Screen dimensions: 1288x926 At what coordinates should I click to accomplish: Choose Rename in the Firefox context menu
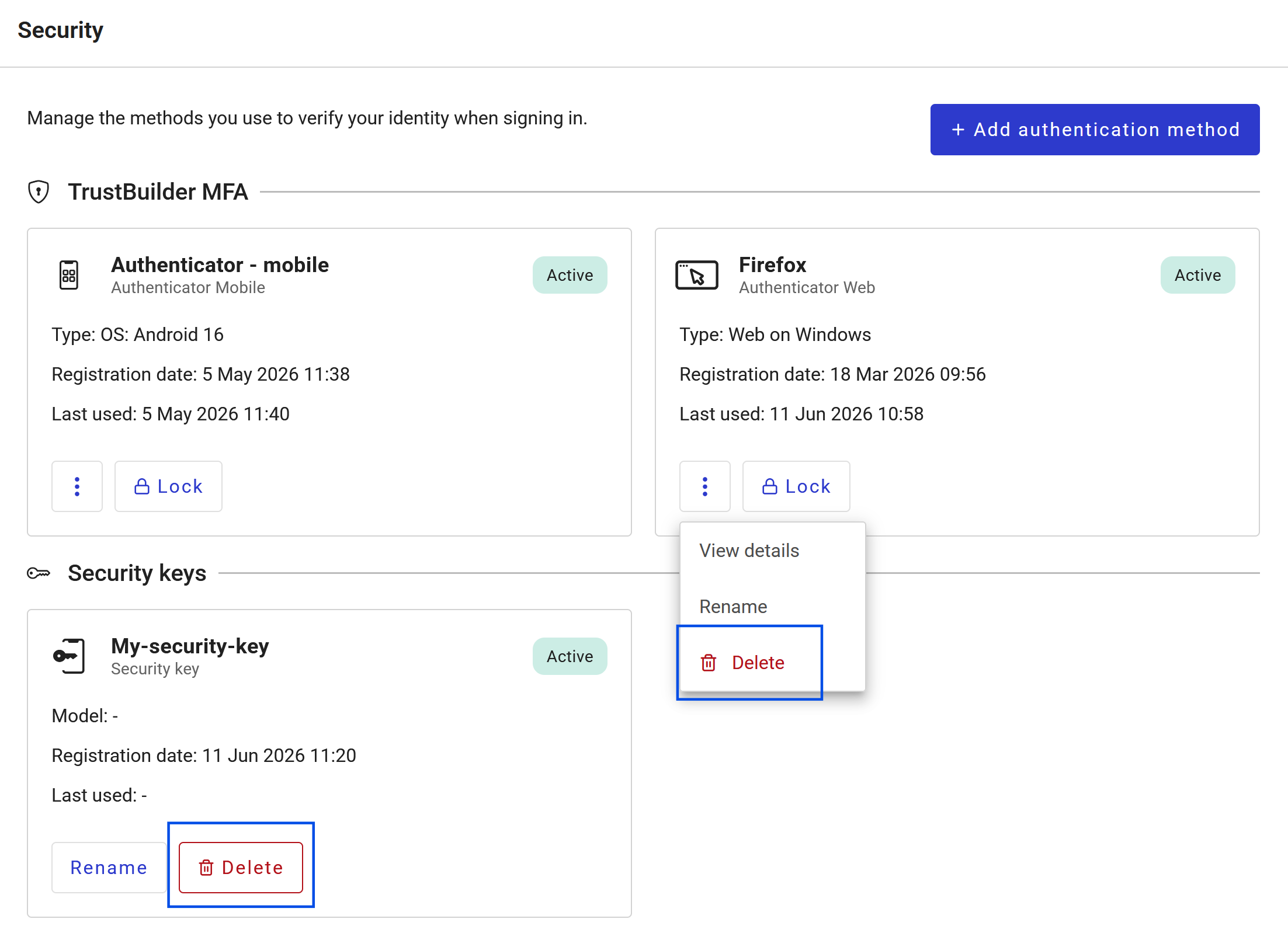coord(772,607)
